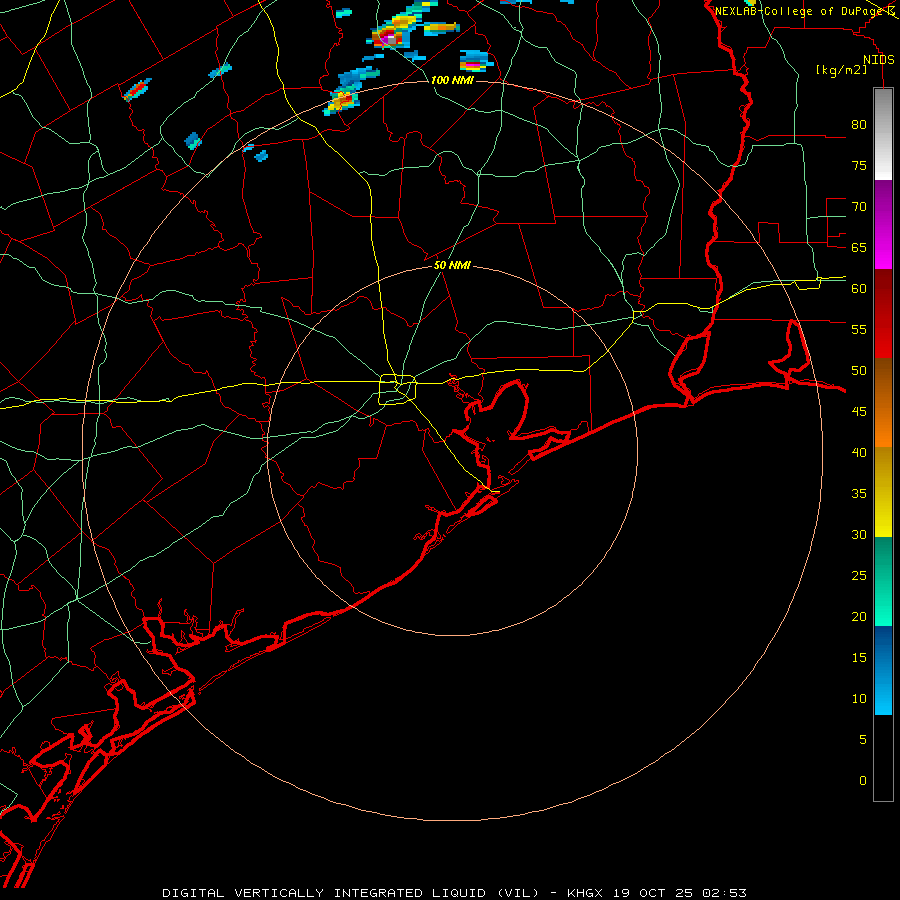
Task: Click the magenta-core storm cell at top
Action: tap(391, 39)
